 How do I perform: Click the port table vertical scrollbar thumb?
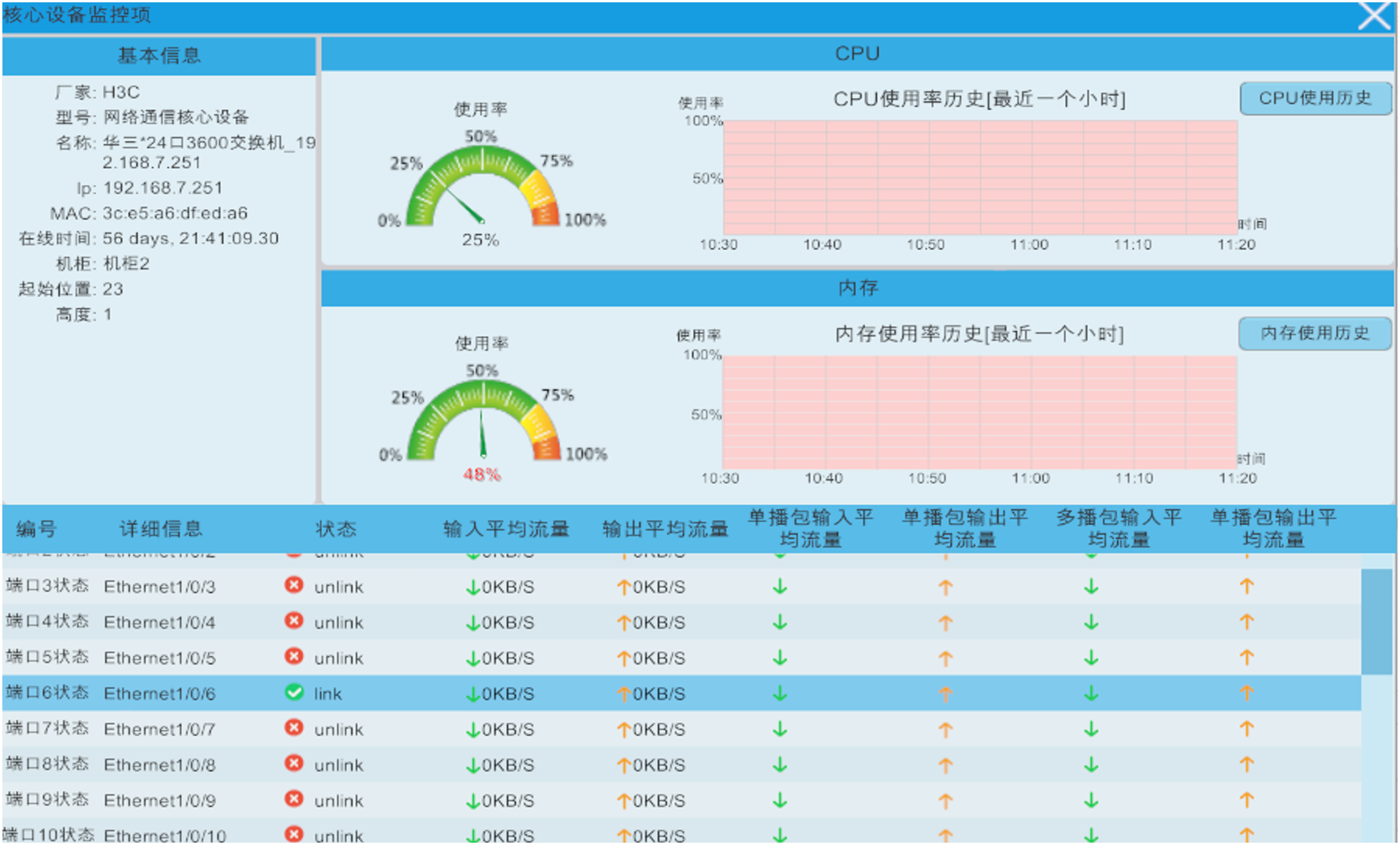pyautogui.click(x=1376, y=622)
